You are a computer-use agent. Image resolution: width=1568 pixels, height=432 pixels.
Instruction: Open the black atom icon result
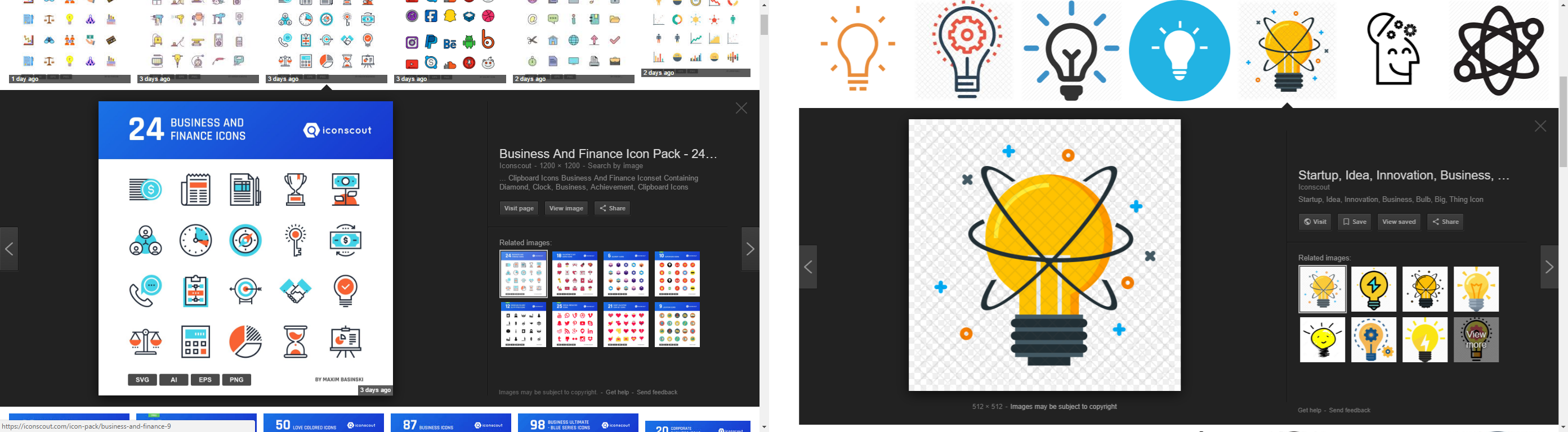[1499, 51]
